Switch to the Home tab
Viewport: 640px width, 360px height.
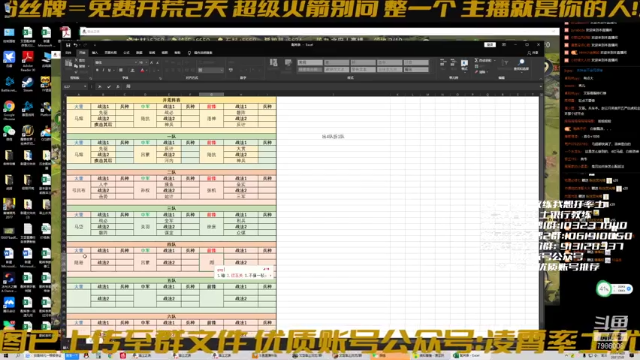[x=82, y=53]
